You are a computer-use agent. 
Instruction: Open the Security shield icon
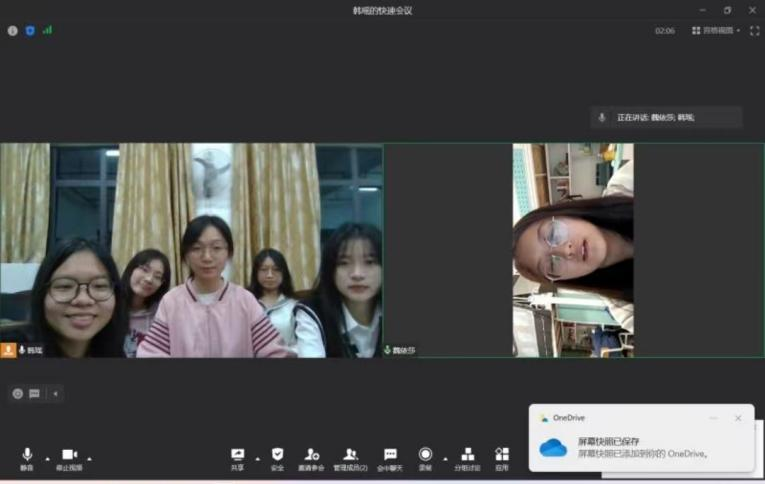[x=277, y=455]
